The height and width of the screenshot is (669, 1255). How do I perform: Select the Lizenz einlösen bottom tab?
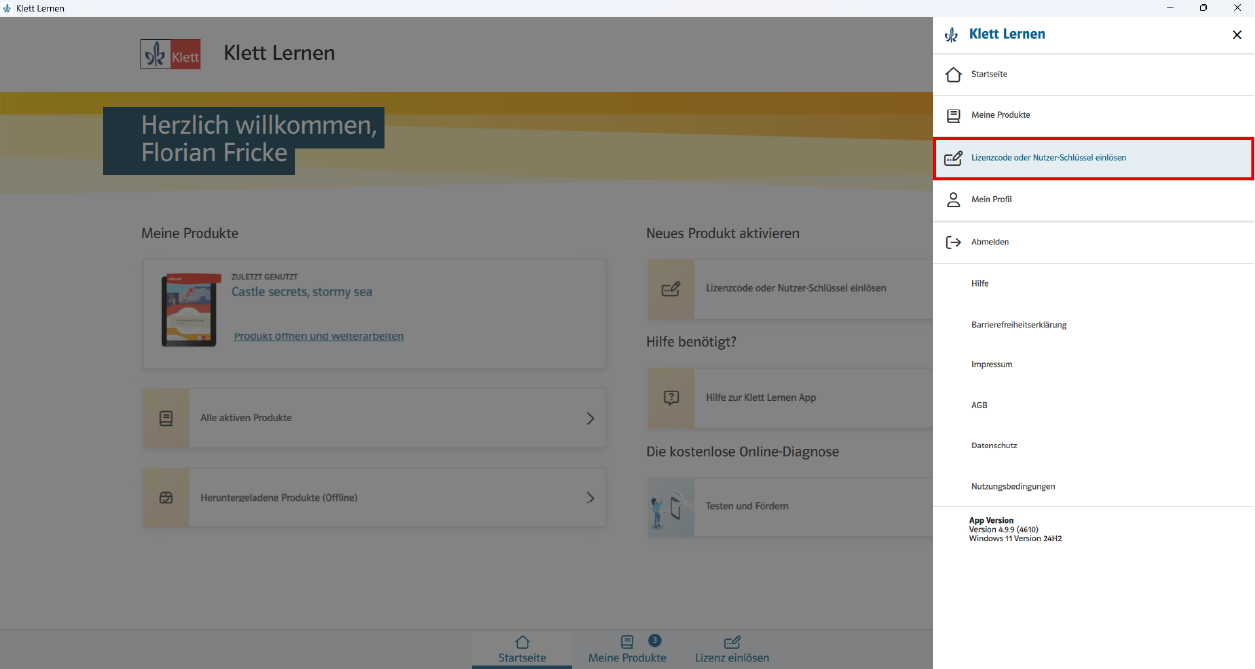732,649
